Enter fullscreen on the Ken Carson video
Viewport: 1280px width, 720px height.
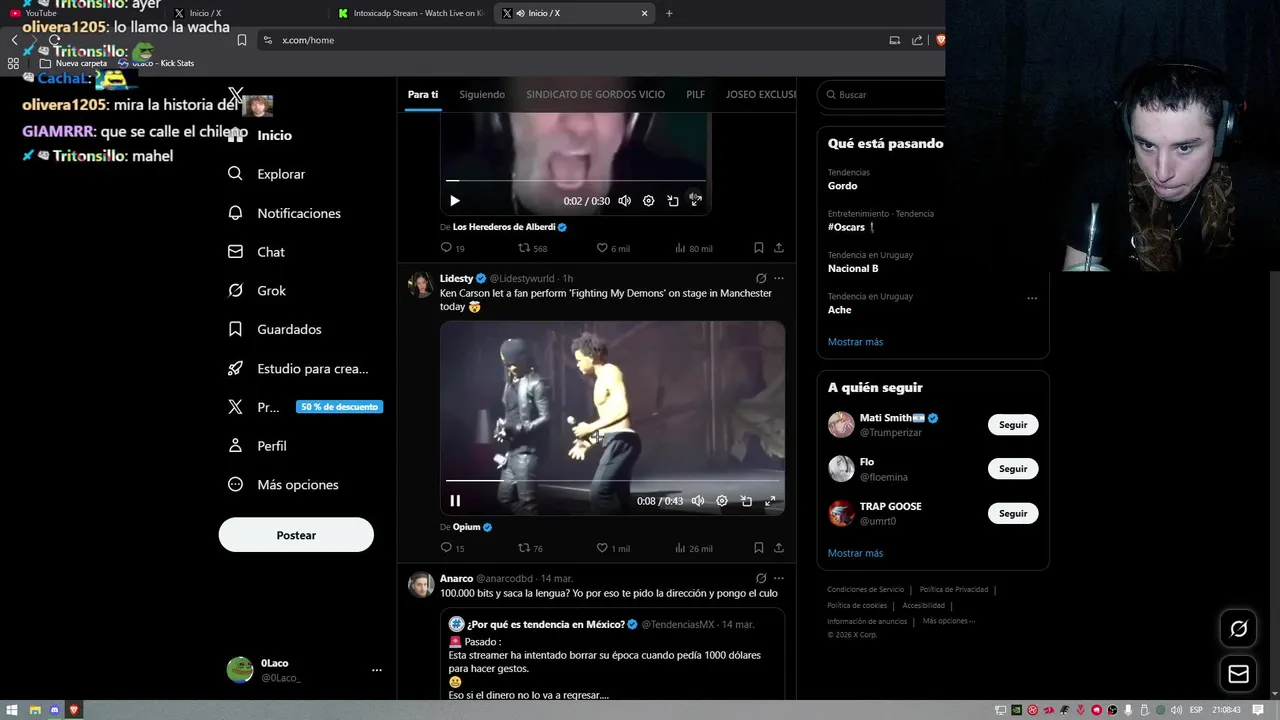[x=770, y=501]
